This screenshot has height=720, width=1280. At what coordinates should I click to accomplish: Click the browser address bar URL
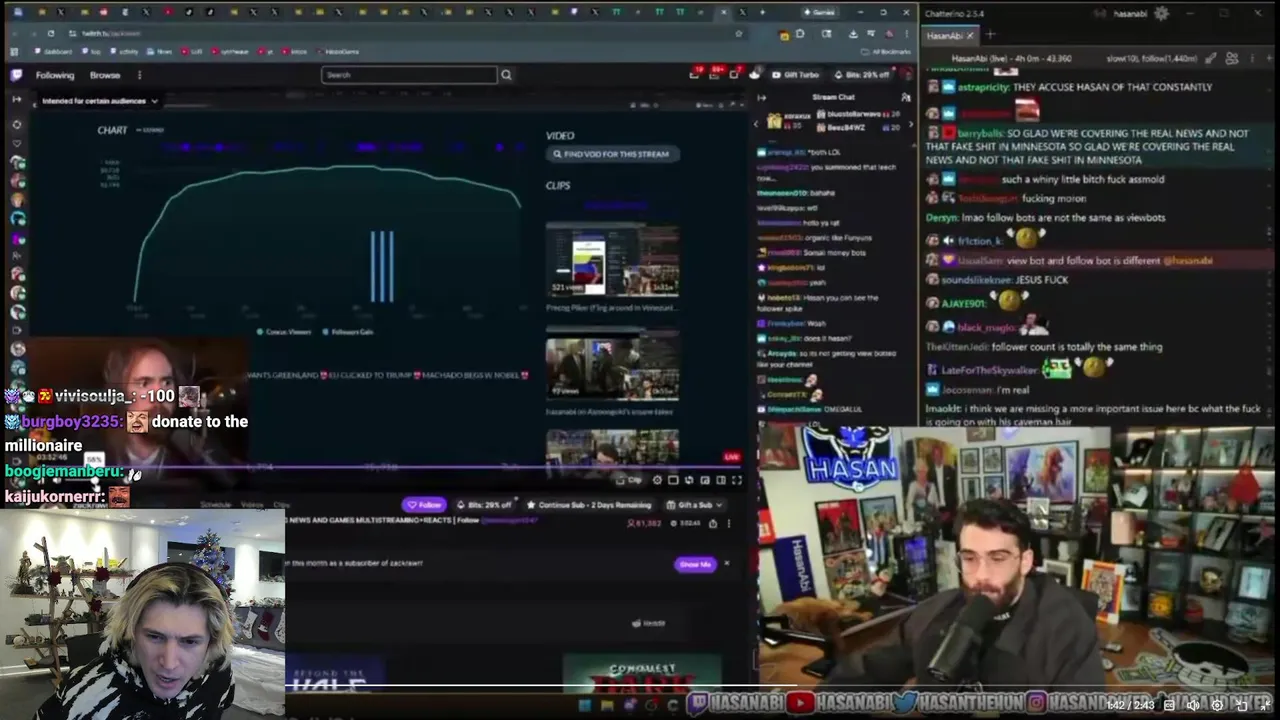pyautogui.click(x=111, y=33)
